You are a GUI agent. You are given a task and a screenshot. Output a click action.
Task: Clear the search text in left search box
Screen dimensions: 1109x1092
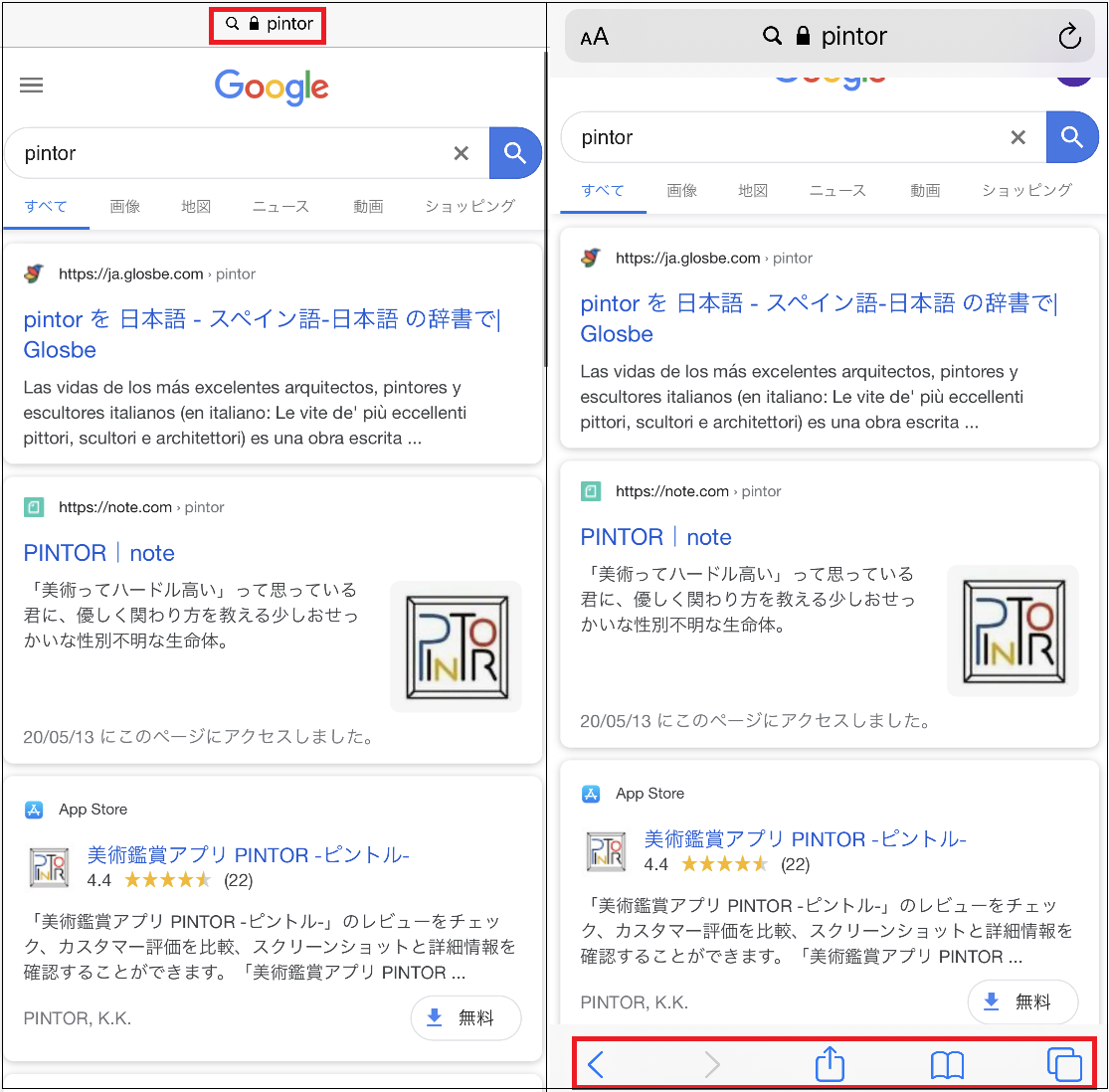point(461,153)
